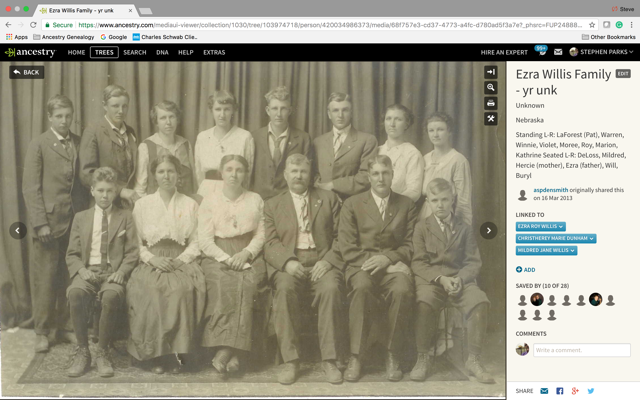Image resolution: width=640 pixels, height=400 pixels.
Task: Click the green Grammarly extension icon
Action: click(x=619, y=25)
